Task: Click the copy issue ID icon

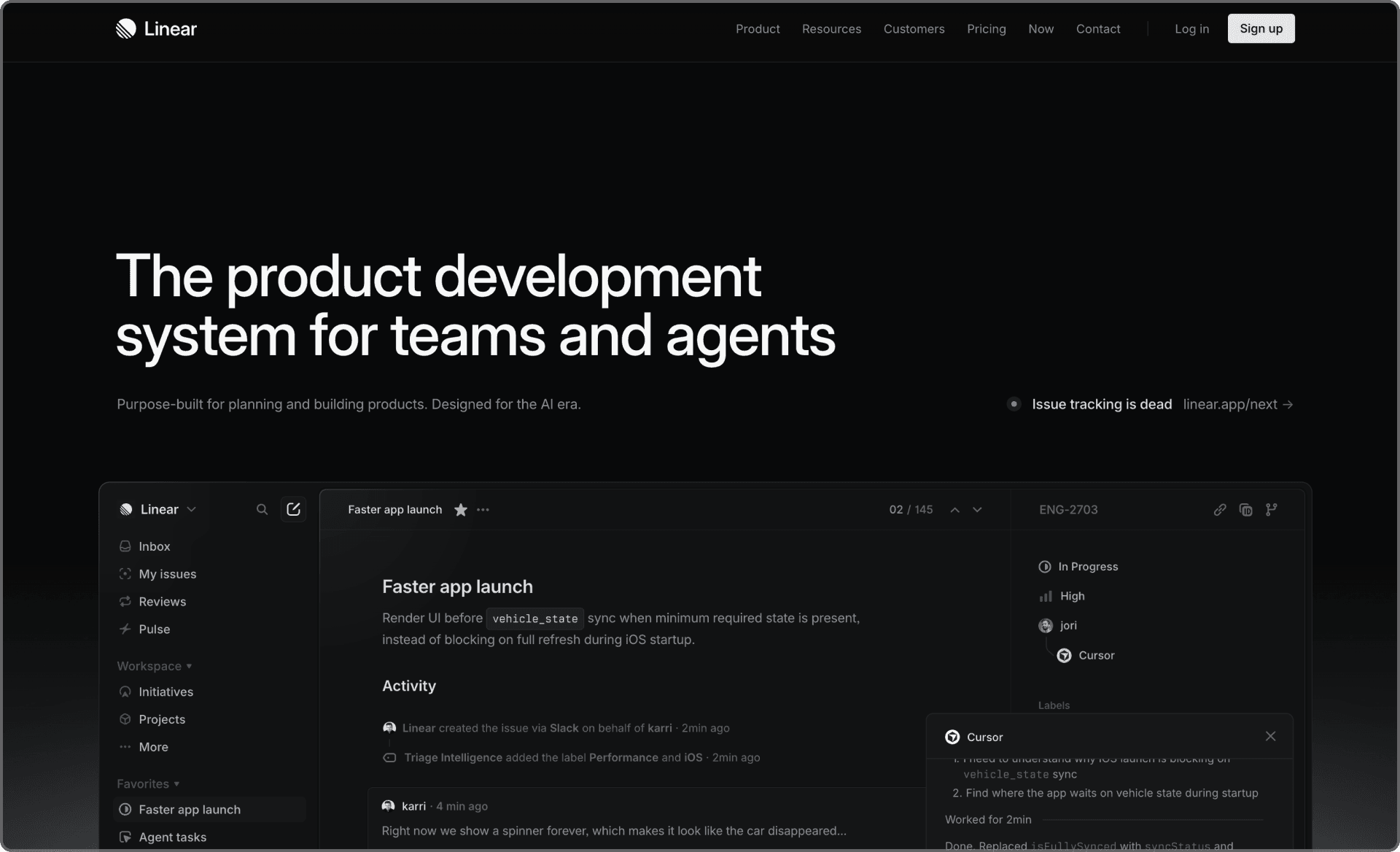Action: pos(1245,510)
